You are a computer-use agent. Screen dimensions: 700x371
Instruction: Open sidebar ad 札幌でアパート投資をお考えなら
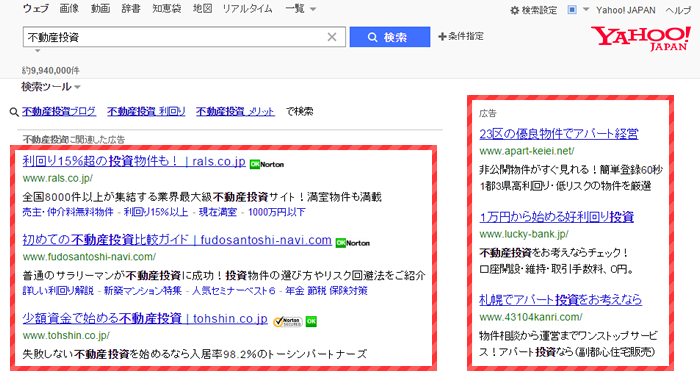pos(561,300)
